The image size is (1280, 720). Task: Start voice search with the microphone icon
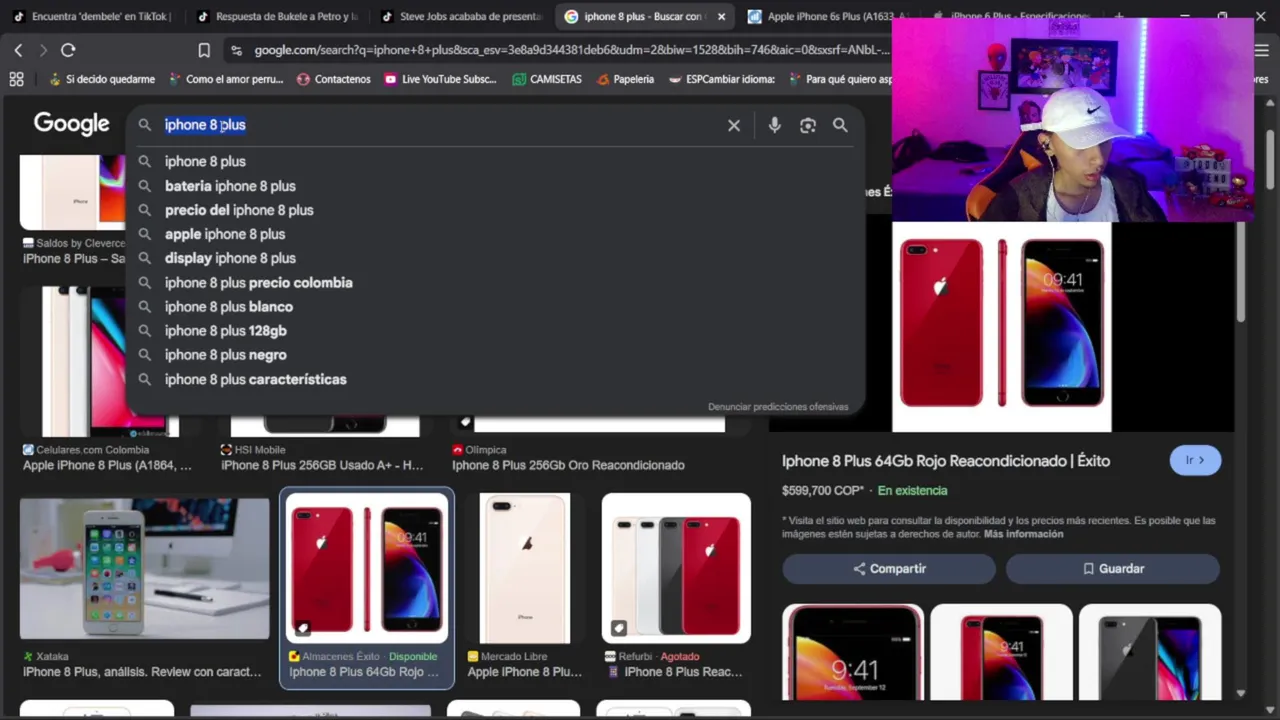click(x=774, y=125)
